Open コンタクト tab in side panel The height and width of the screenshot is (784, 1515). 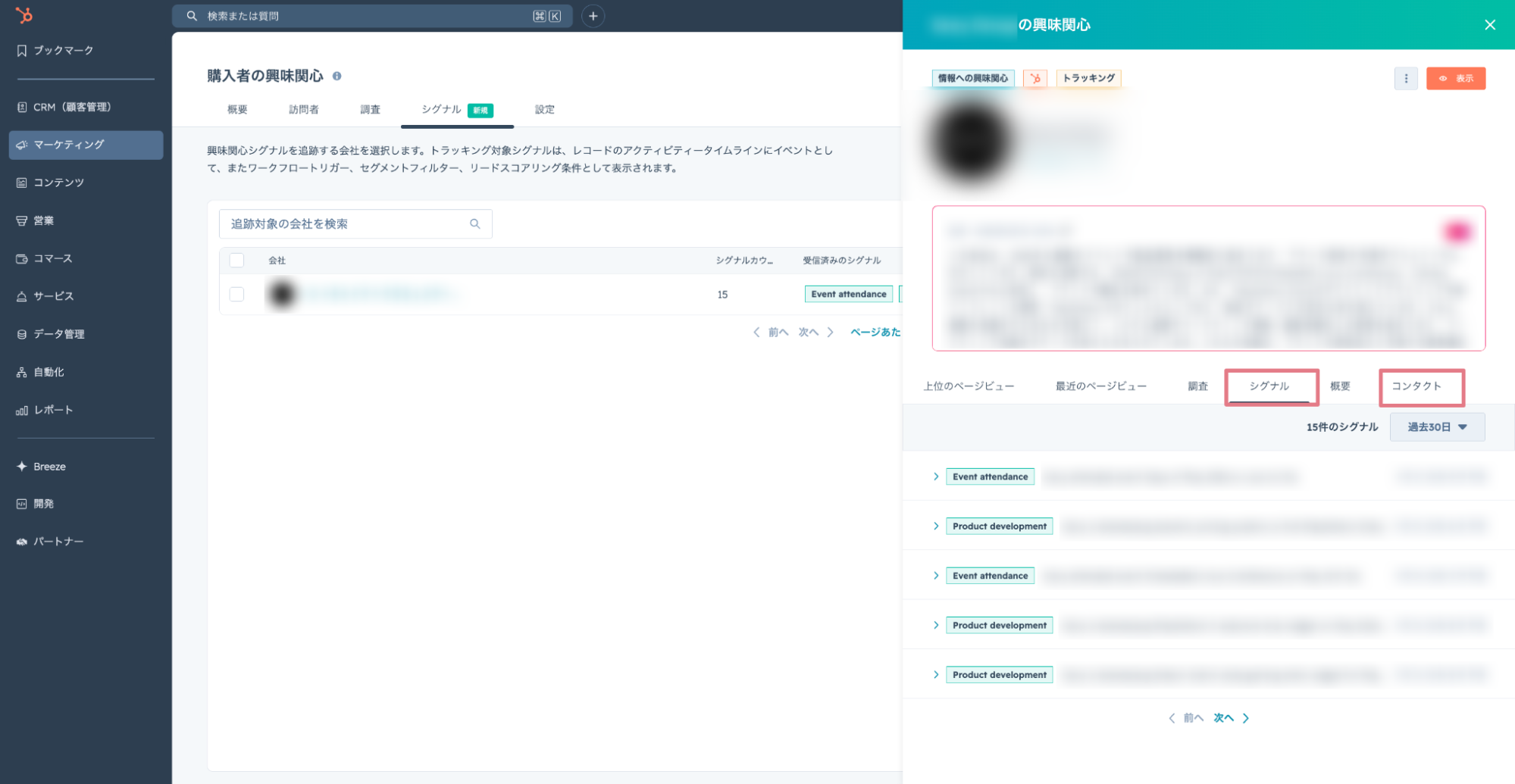pos(1416,386)
